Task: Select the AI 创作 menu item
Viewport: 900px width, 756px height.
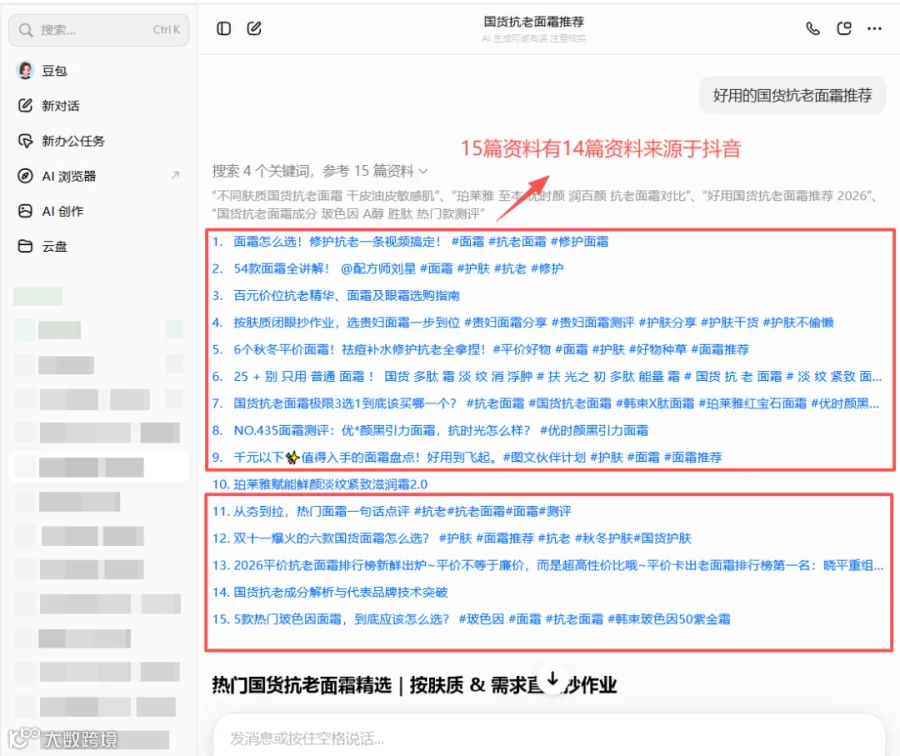Action: pos(99,211)
